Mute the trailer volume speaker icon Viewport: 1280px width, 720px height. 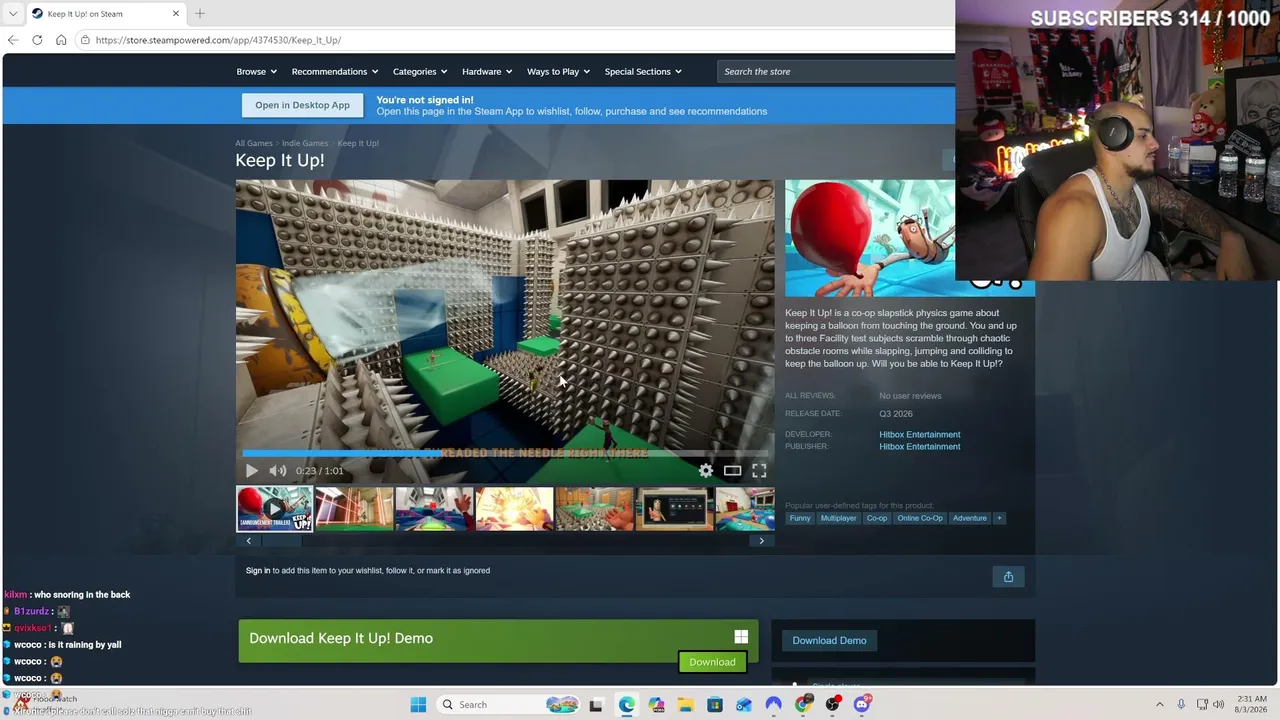(278, 471)
